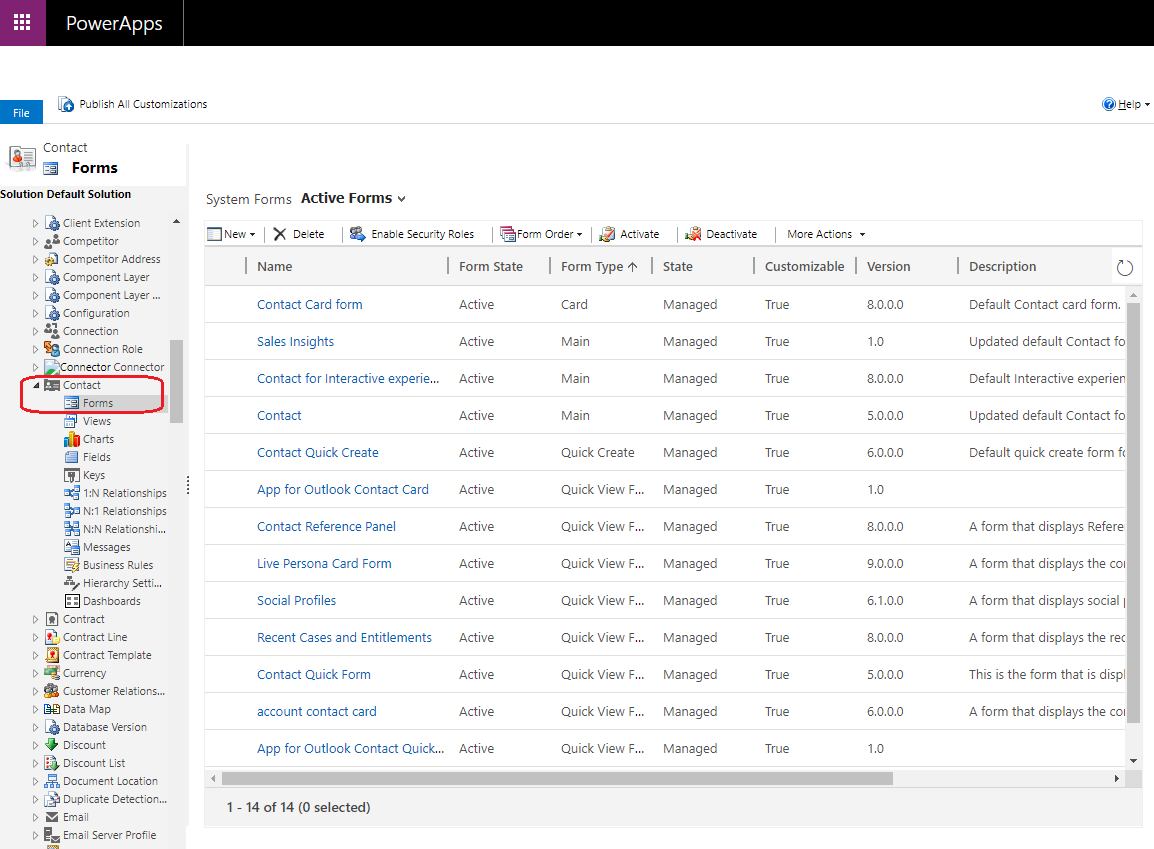Open N:1 Relationships icon
The height and width of the screenshot is (849, 1154).
click(x=71, y=511)
